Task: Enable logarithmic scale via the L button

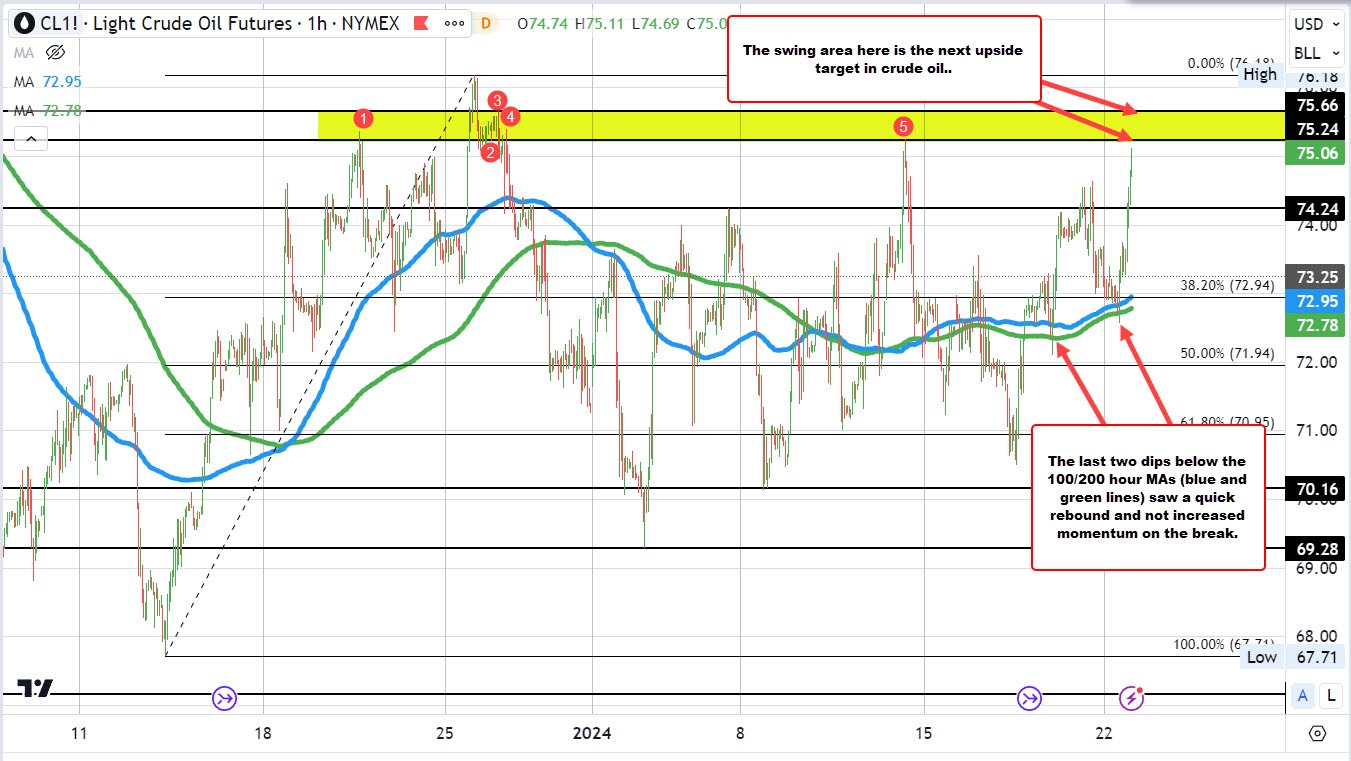Action: [1330, 695]
